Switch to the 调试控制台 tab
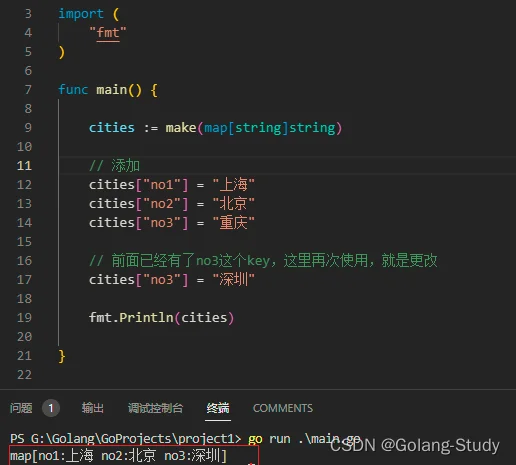Image resolution: width=516 pixels, height=465 pixels. pos(155,408)
